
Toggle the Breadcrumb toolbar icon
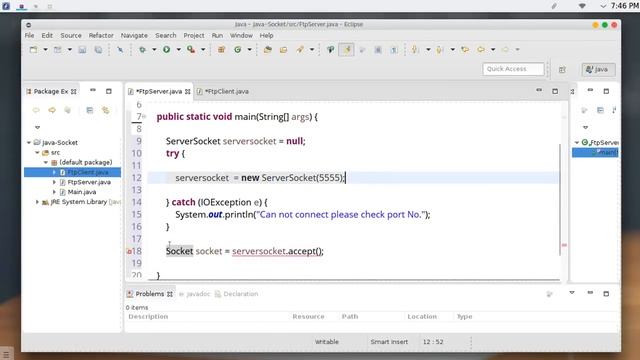click(x=330, y=49)
